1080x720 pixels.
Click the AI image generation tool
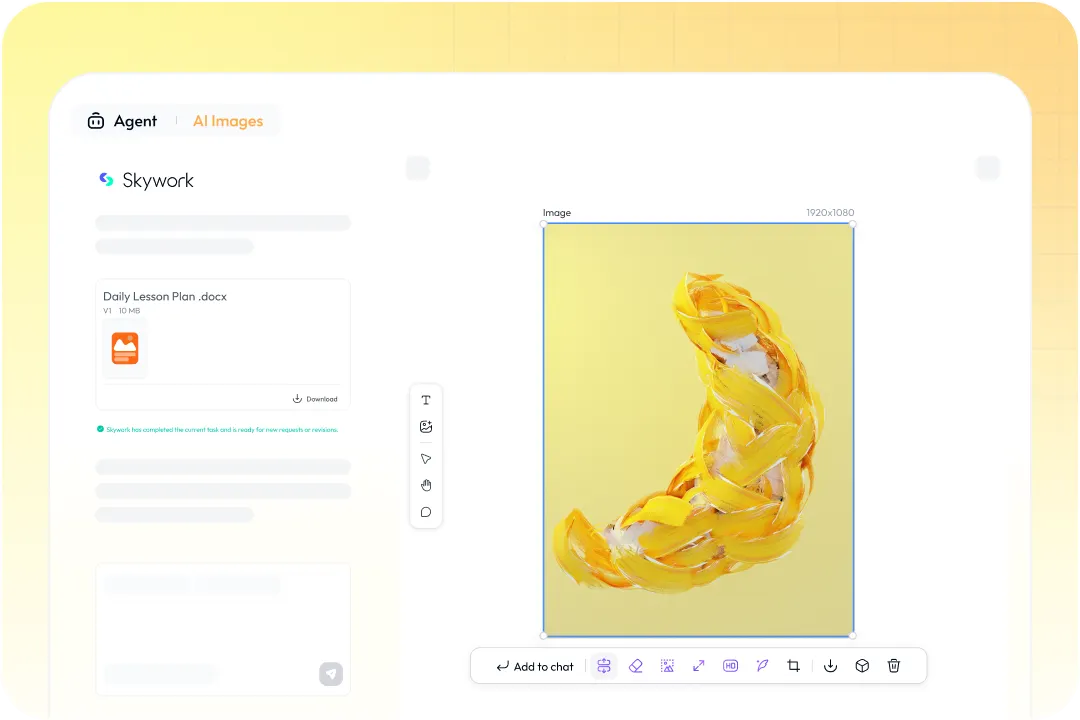pos(426,427)
